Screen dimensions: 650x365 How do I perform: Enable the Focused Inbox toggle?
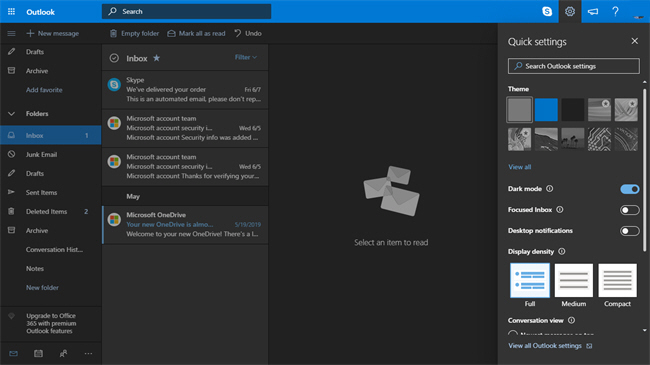[x=630, y=210]
